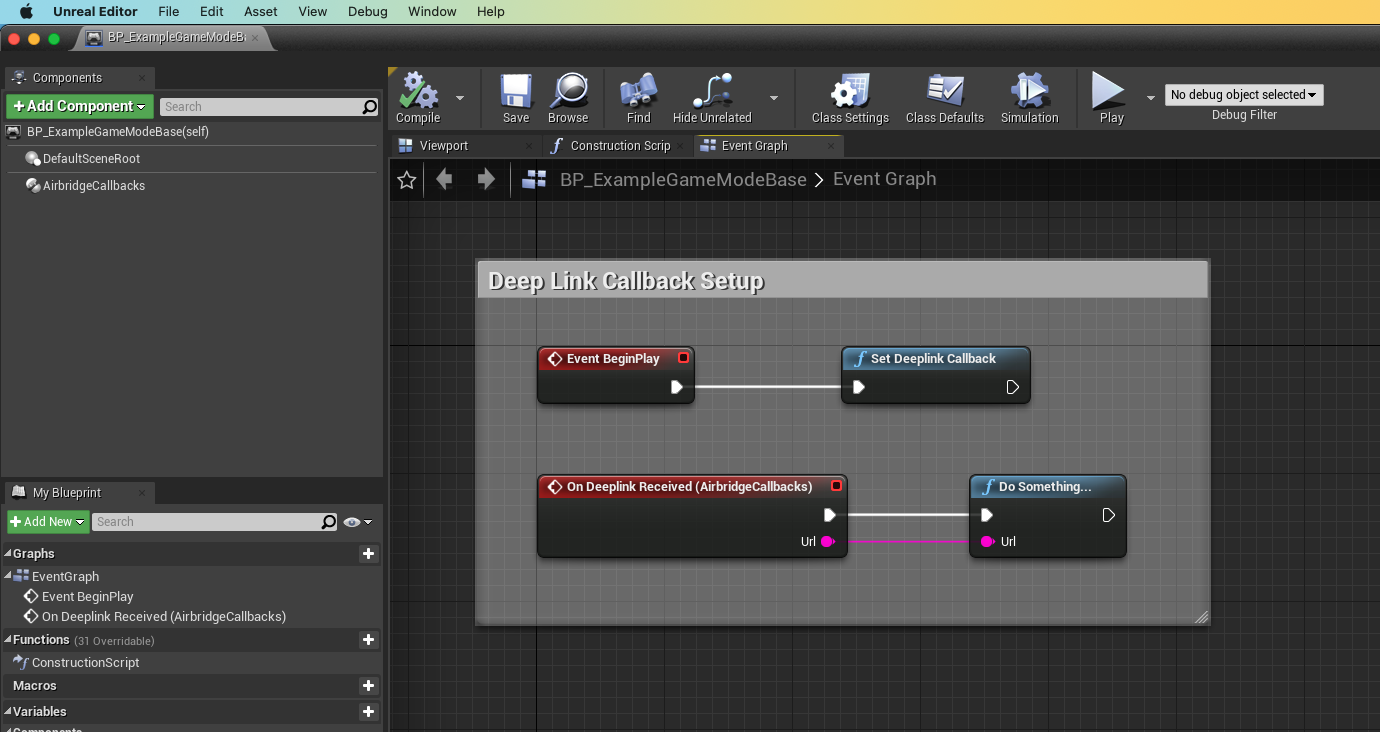This screenshot has height=732, width=1380.
Task: Click execution input pin of Do Something node
Action: click(987, 515)
